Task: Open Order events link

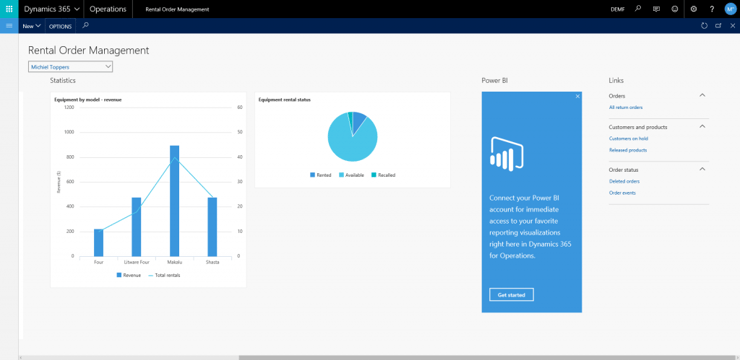Action: pyautogui.click(x=622, y=193)
